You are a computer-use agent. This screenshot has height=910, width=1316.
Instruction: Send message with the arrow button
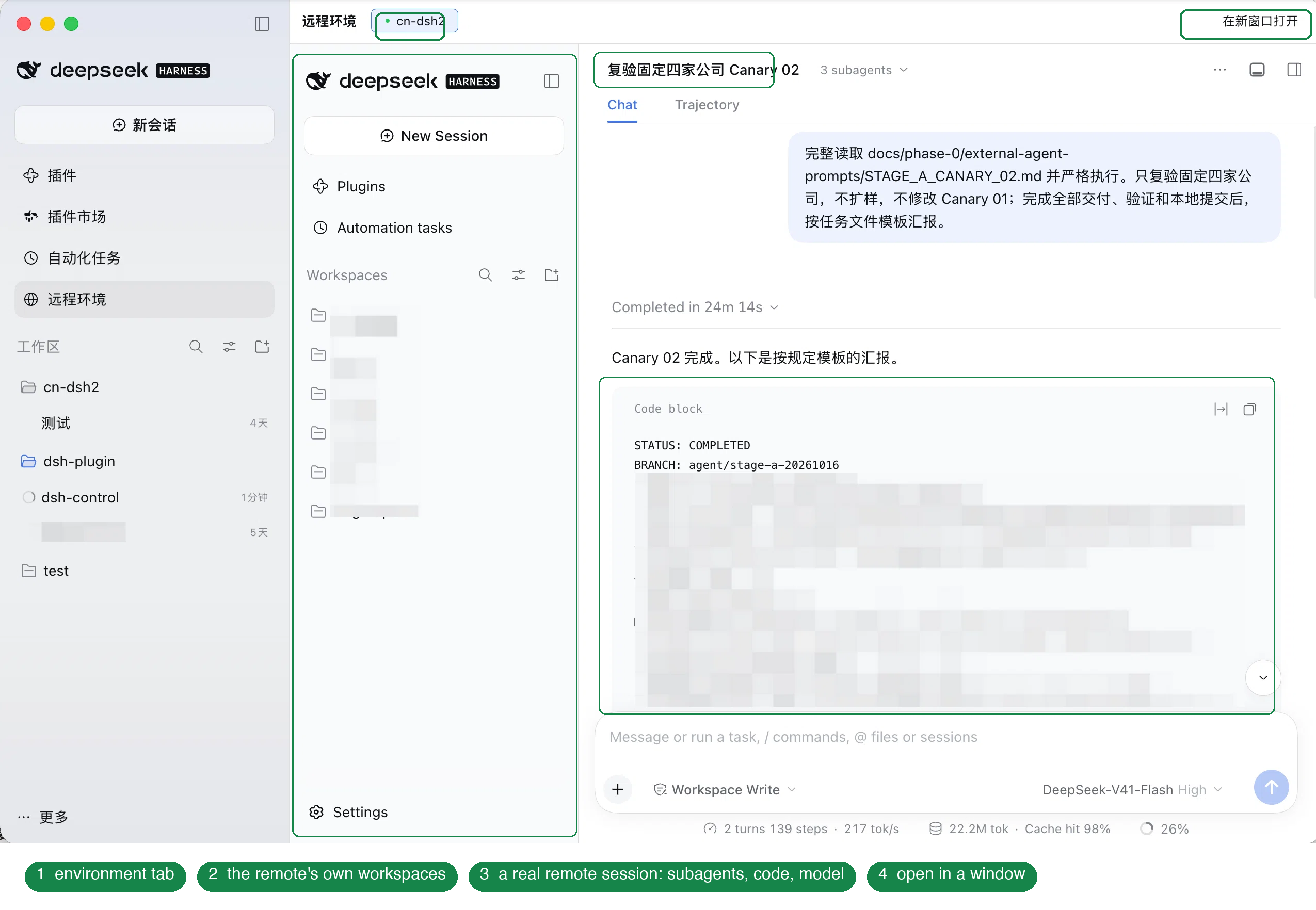[x=1271, y=787]
